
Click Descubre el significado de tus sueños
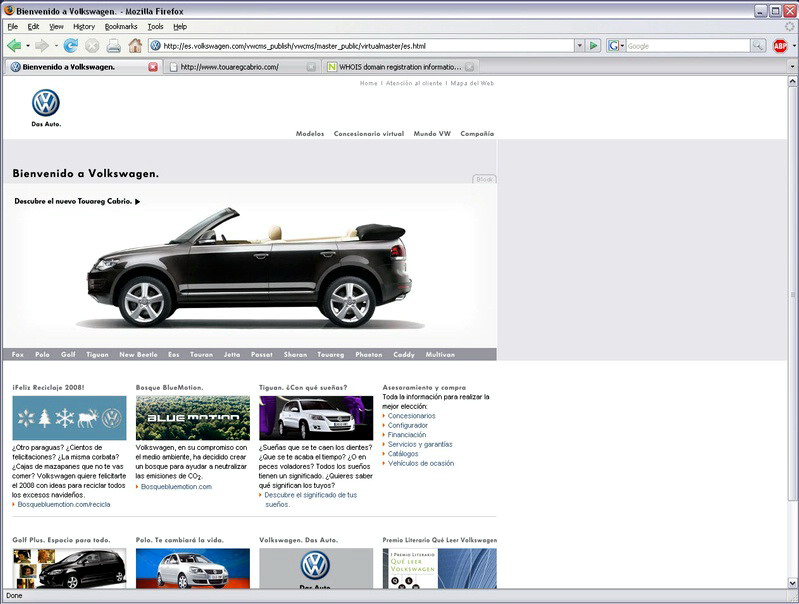pos(311,500)
